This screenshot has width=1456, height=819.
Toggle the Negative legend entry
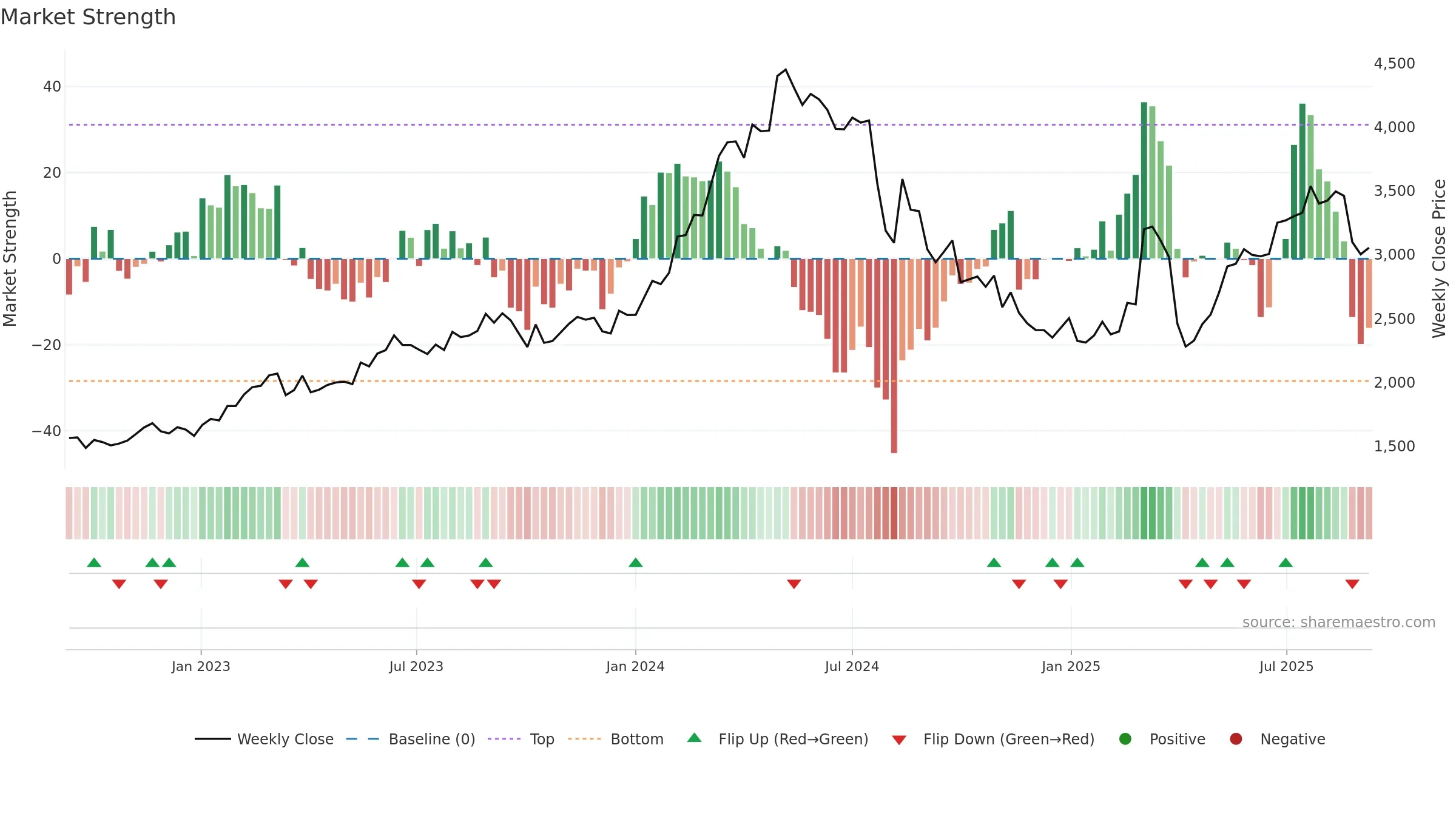click(x=1277, y=739)
